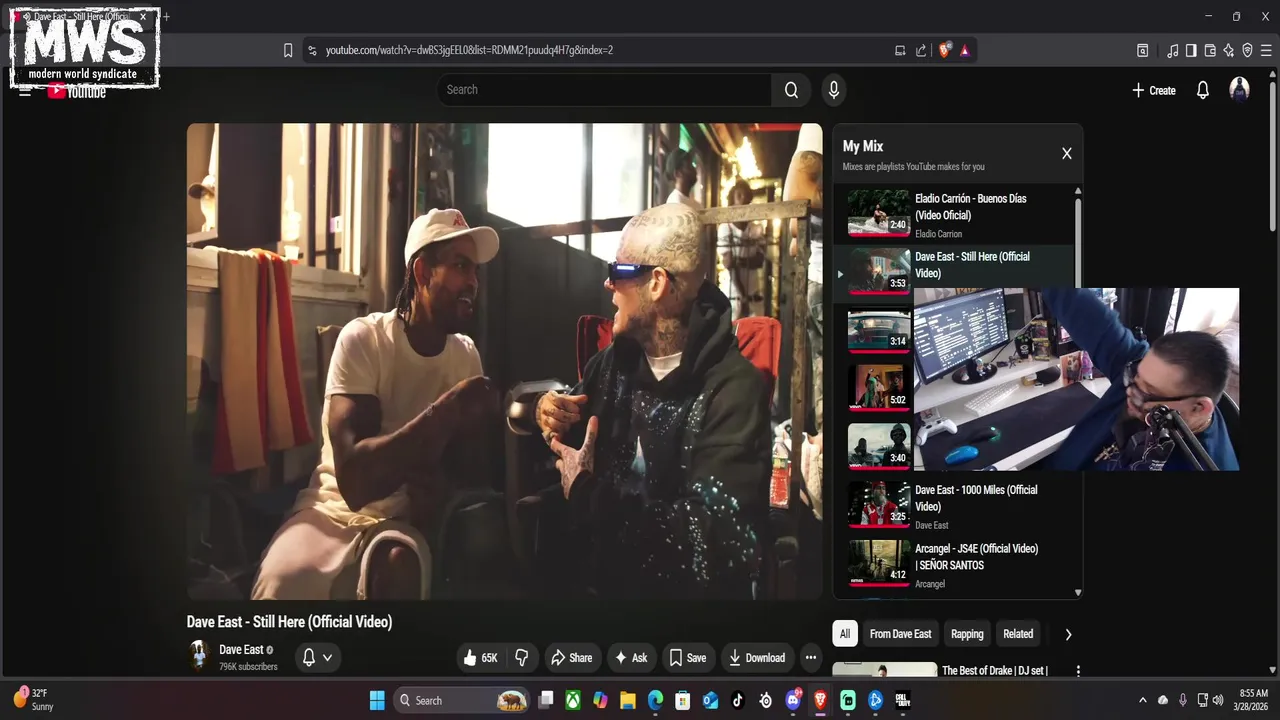This screenshot has width=1280, height=720.
Task: Open the volume speaker tray icon
Action: pyautogui.click(x=1218, y=700)
